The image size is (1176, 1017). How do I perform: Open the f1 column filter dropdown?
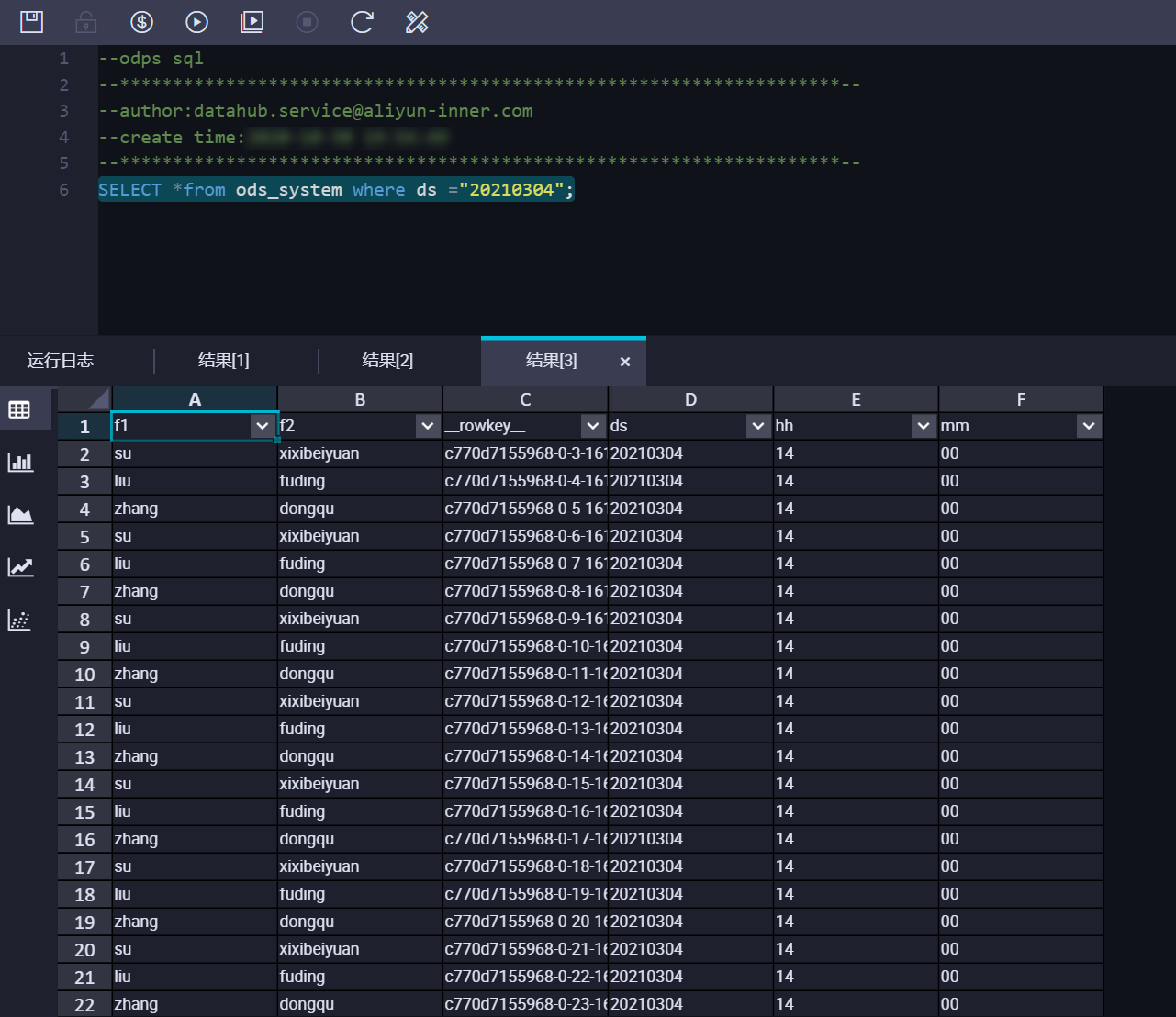point(262,426)
